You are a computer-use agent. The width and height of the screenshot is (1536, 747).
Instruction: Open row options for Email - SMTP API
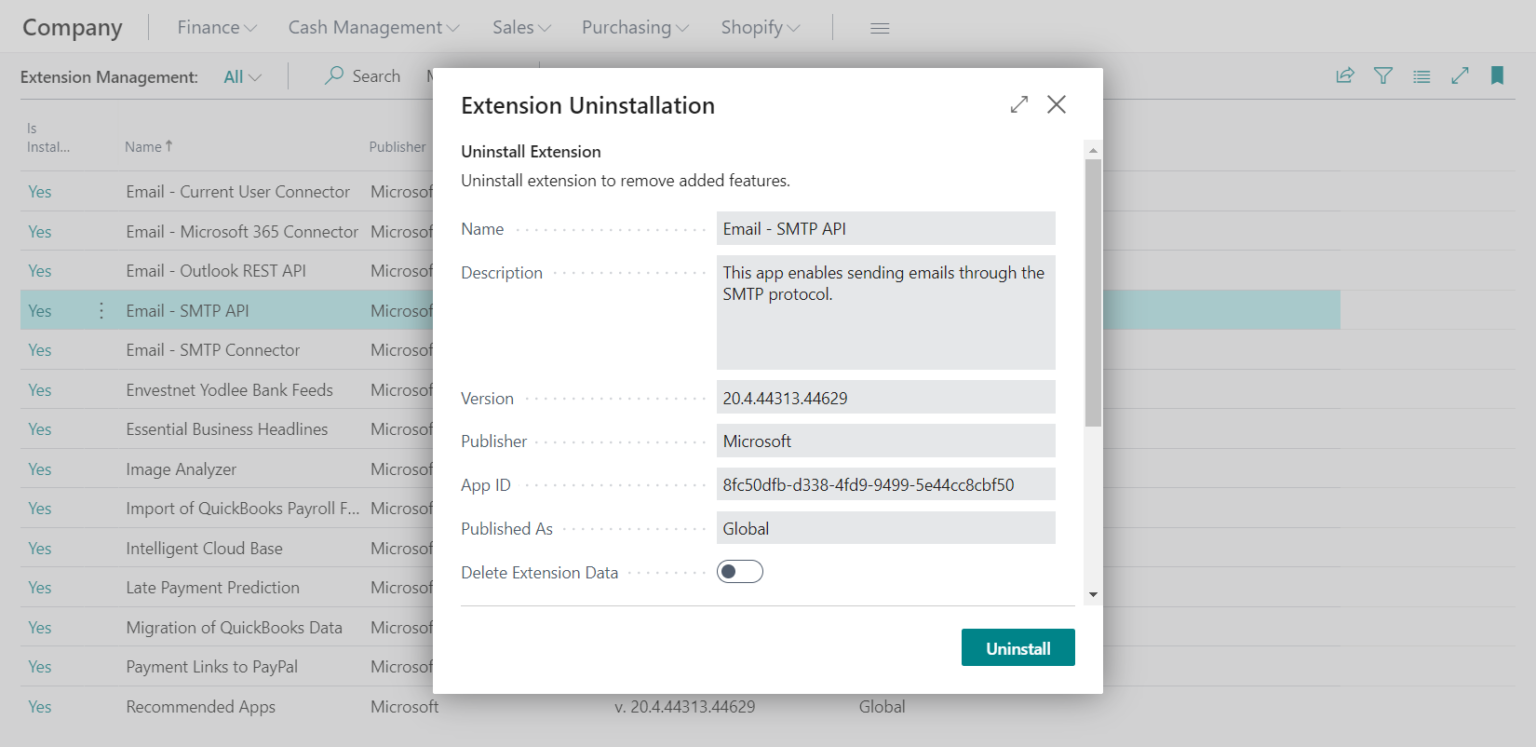coord(101,311)
